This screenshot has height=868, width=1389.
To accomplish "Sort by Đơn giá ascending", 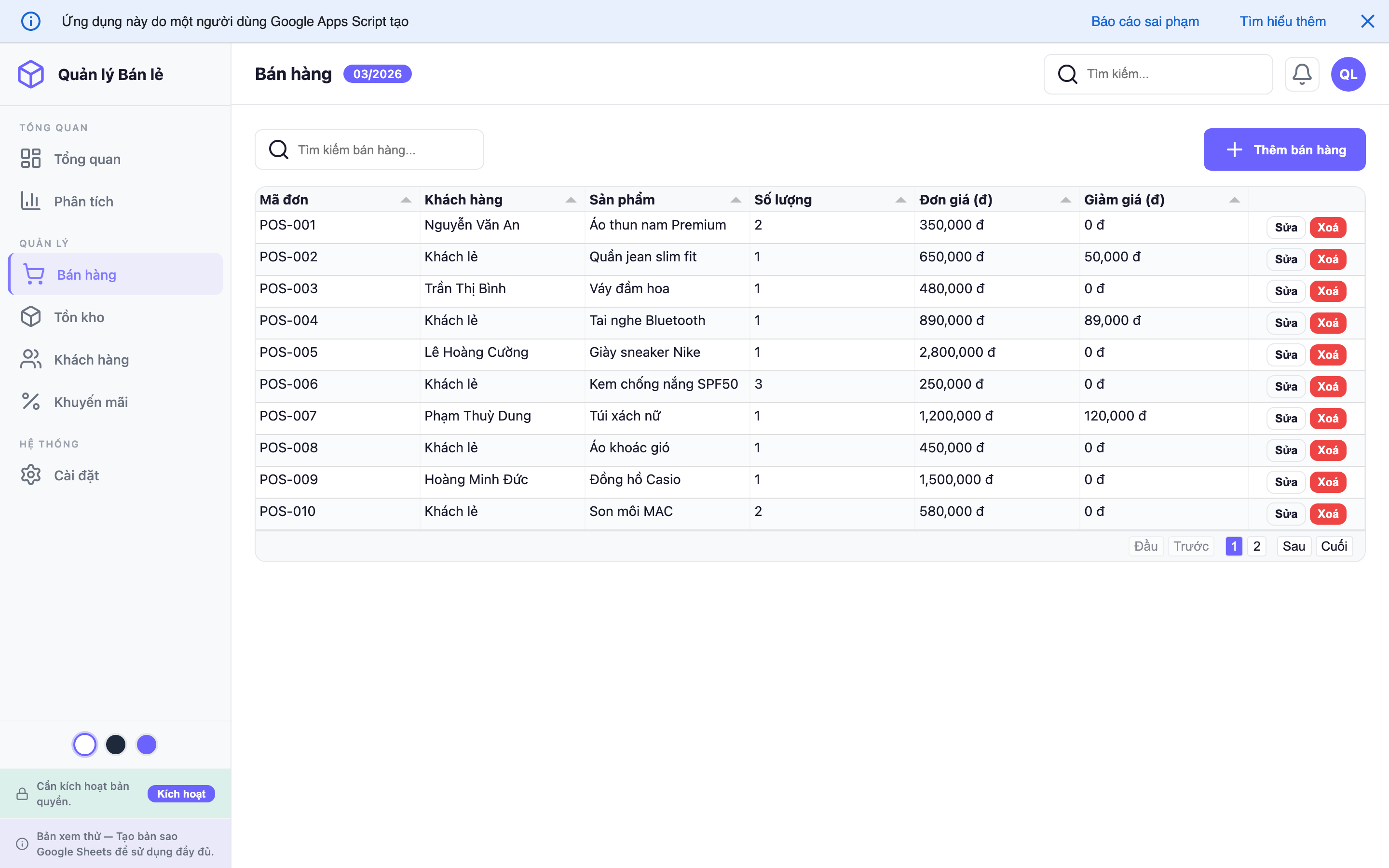I will tap(1065, 199).
